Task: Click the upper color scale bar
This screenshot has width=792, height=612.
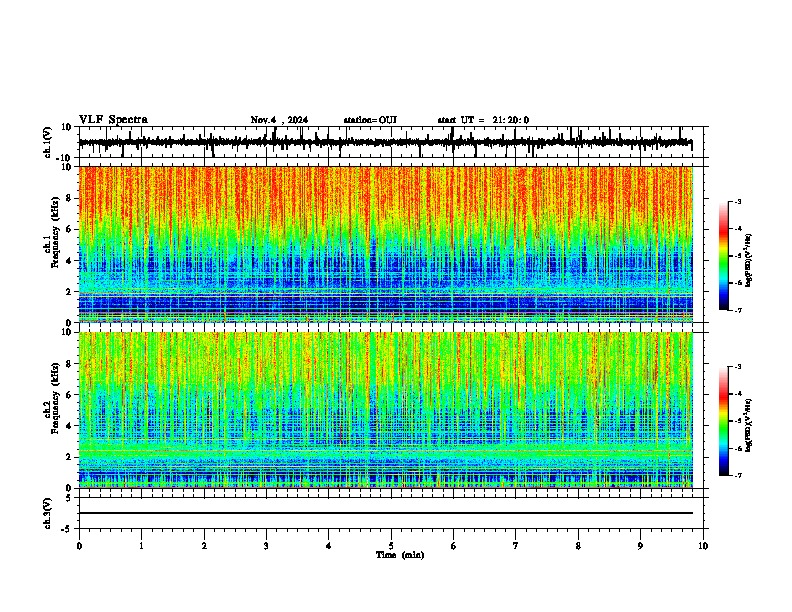Action: click(x=724, y=256)
